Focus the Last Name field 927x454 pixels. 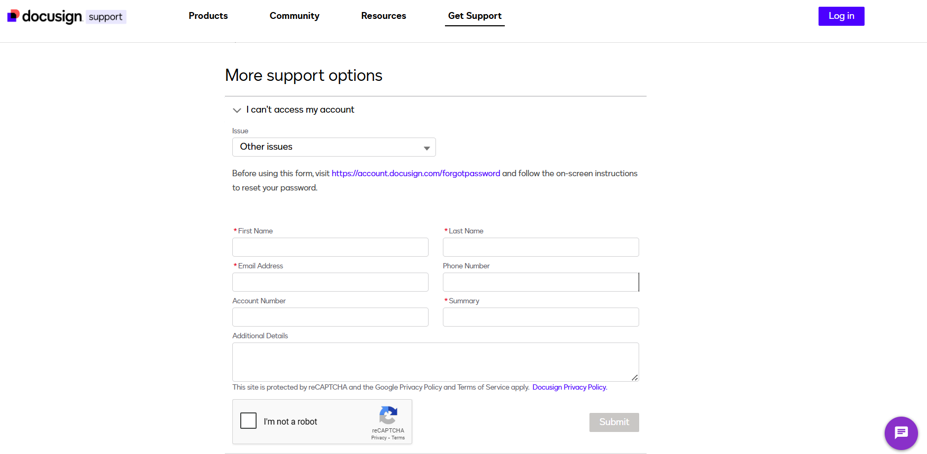(541, 247)
